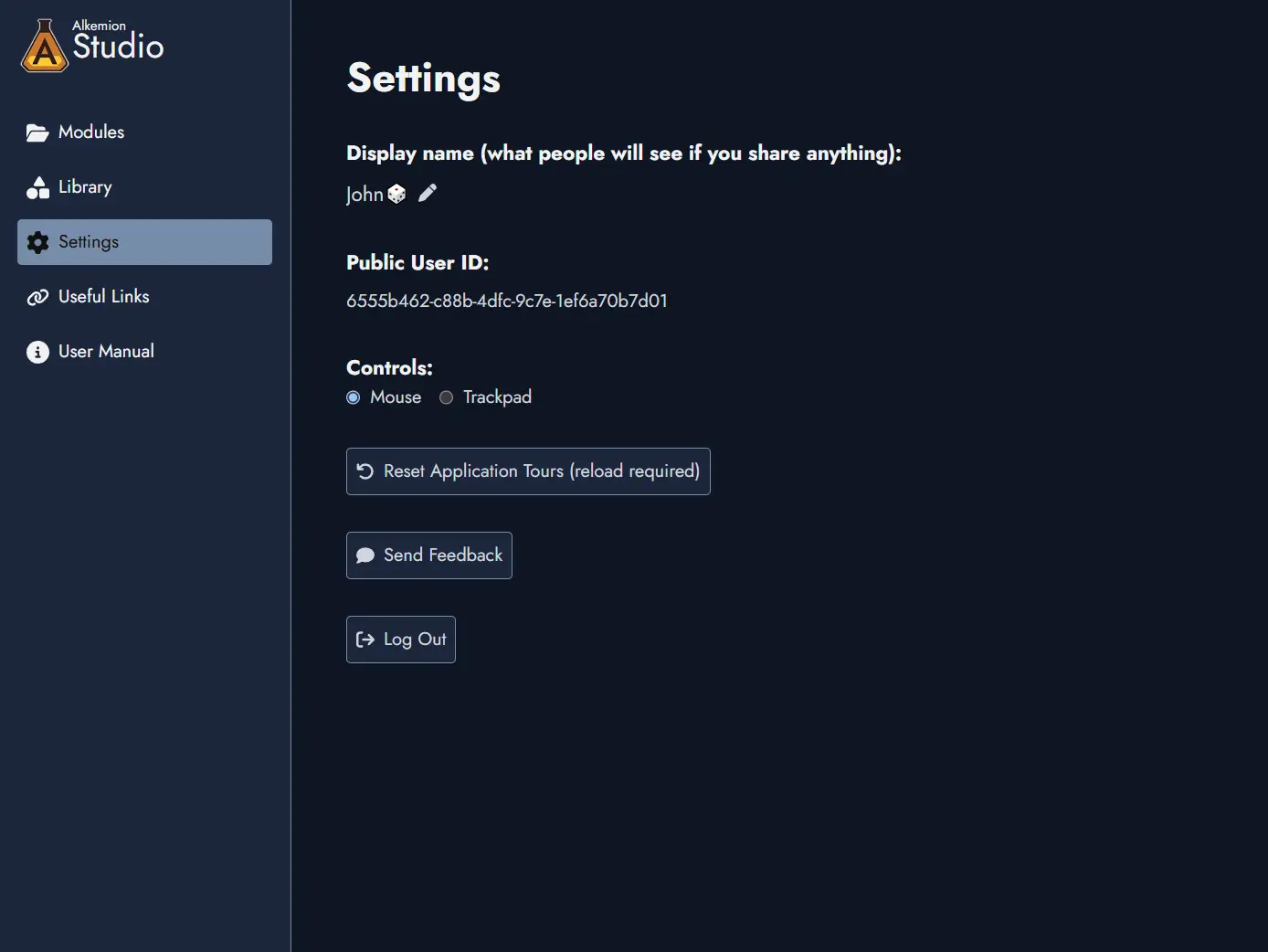
Task: Open the Modules section
Action: (90, 132)
